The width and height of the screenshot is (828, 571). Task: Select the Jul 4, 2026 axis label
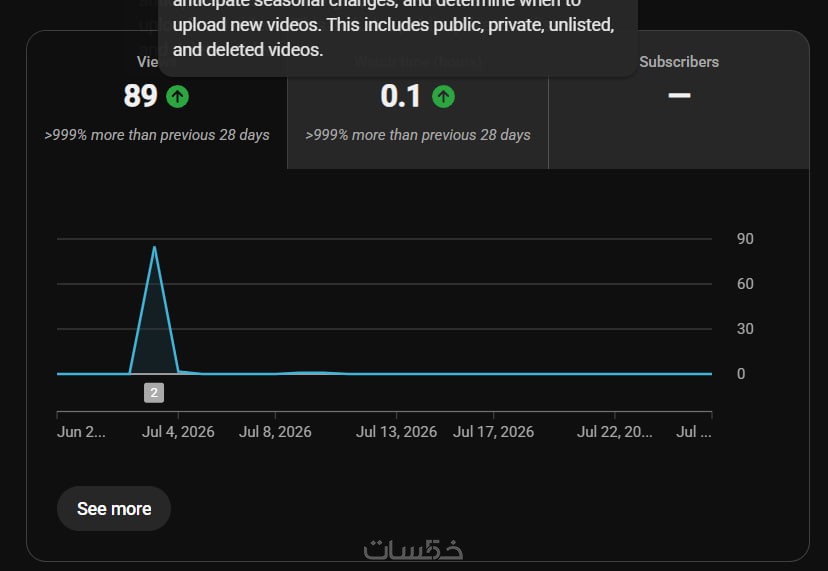[178, 432]
